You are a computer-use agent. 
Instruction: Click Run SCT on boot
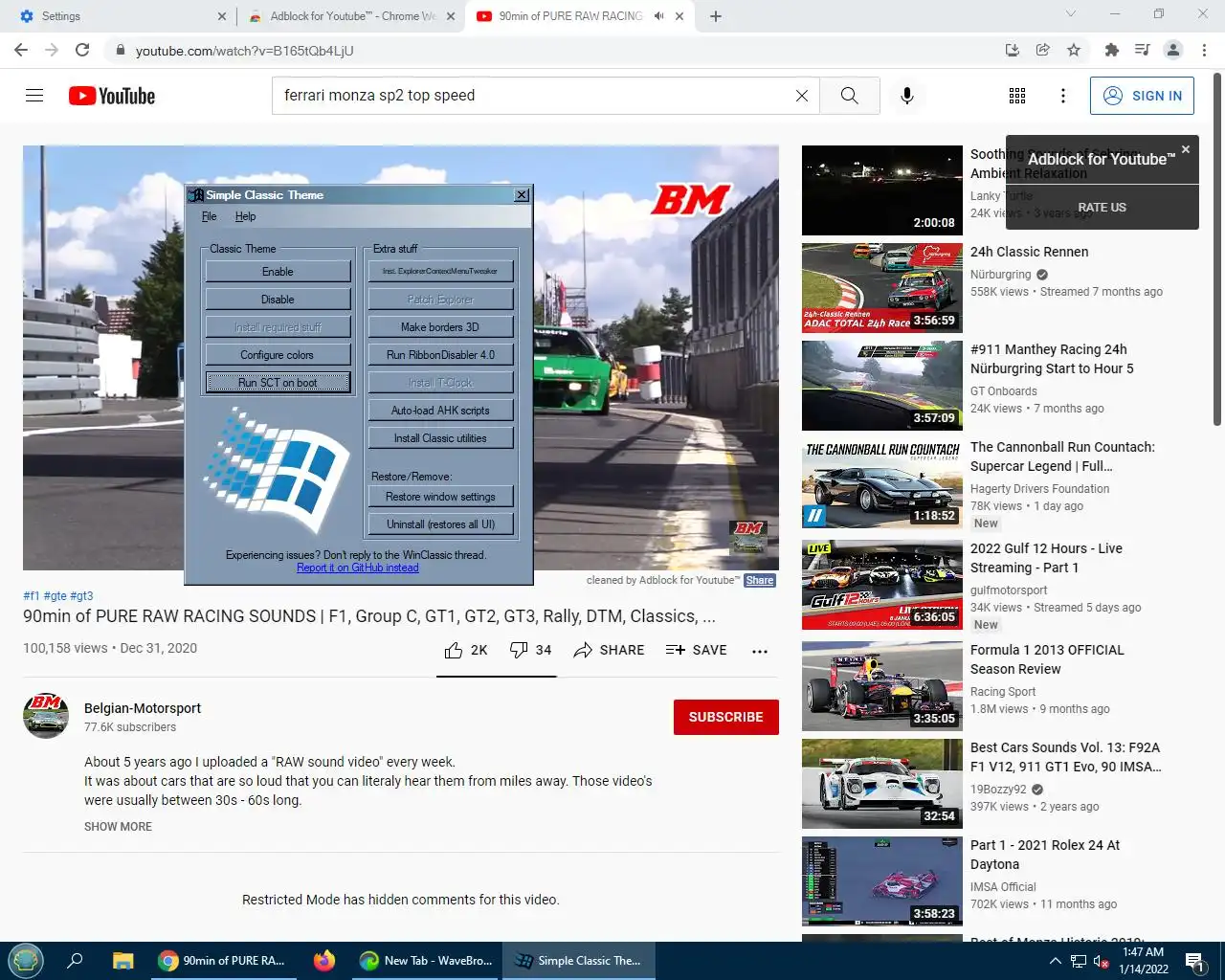[278, 383]
